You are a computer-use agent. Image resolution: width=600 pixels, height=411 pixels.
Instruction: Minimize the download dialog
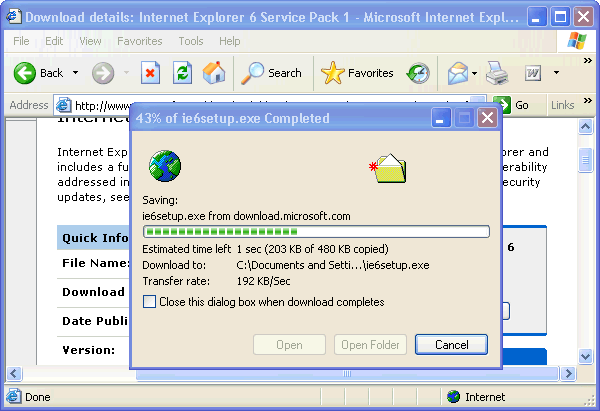coord(441,118)
